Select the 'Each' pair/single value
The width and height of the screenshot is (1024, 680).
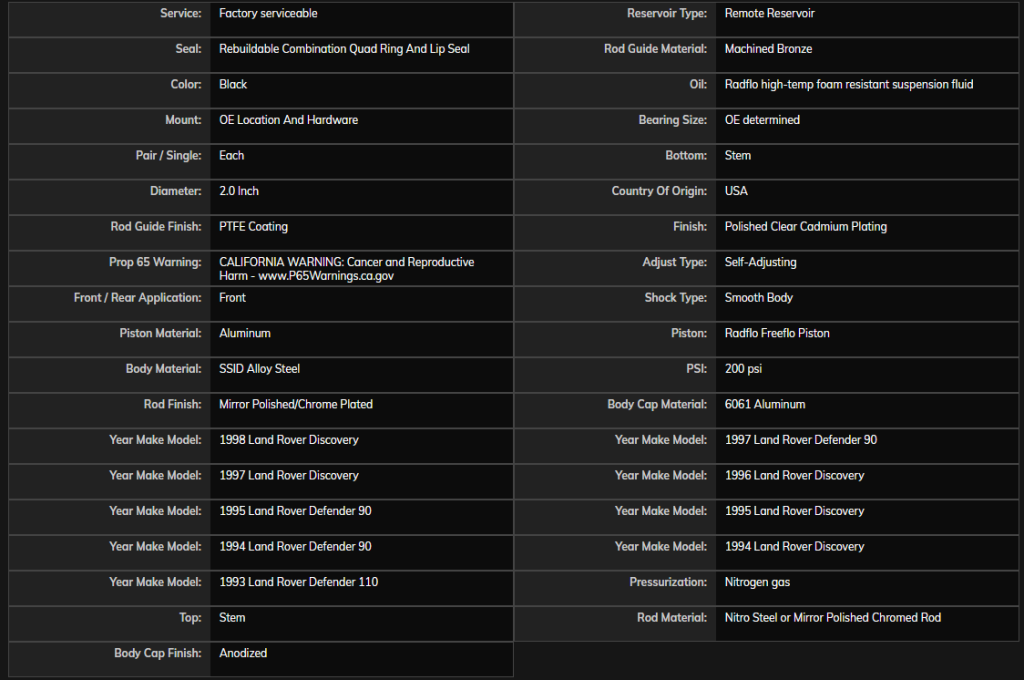tap(231, 155)
